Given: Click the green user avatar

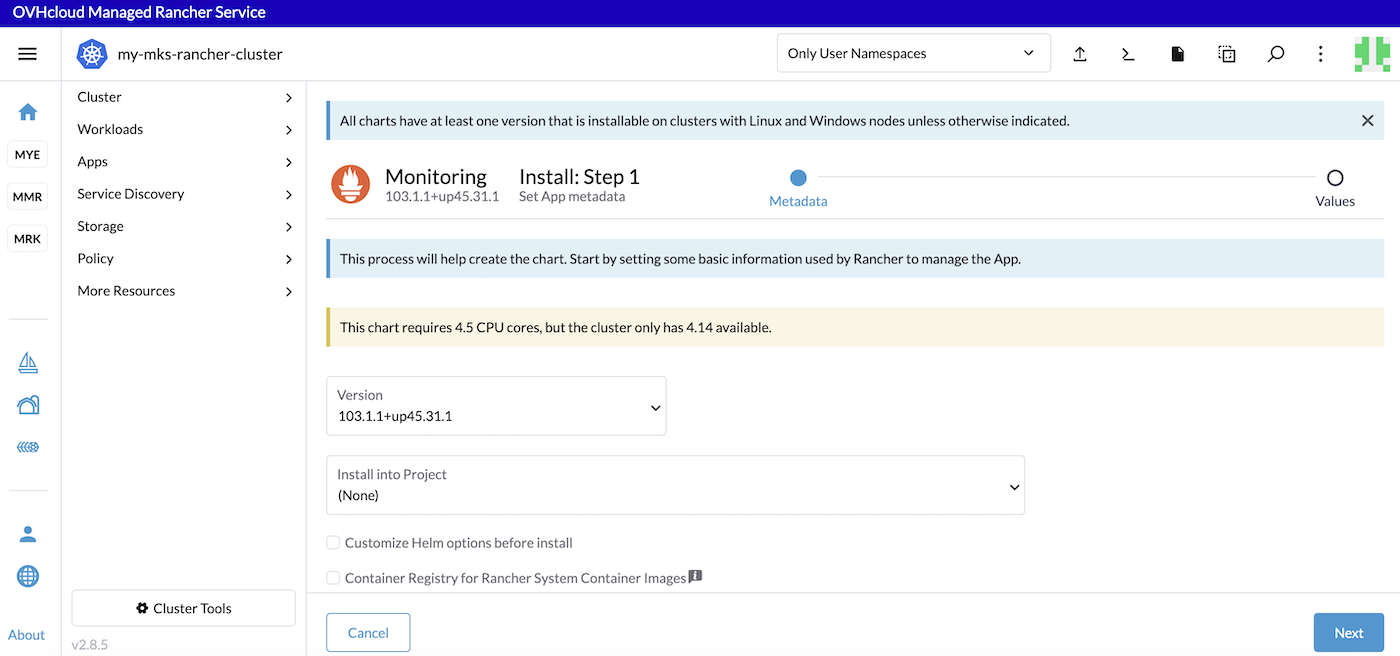Looking at the screenshot, I should coord(1371,54).
